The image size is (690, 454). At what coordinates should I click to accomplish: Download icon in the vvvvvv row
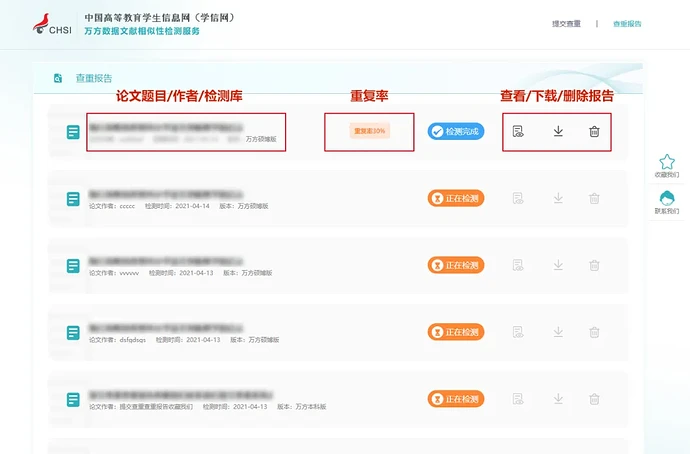pos(558,265)
